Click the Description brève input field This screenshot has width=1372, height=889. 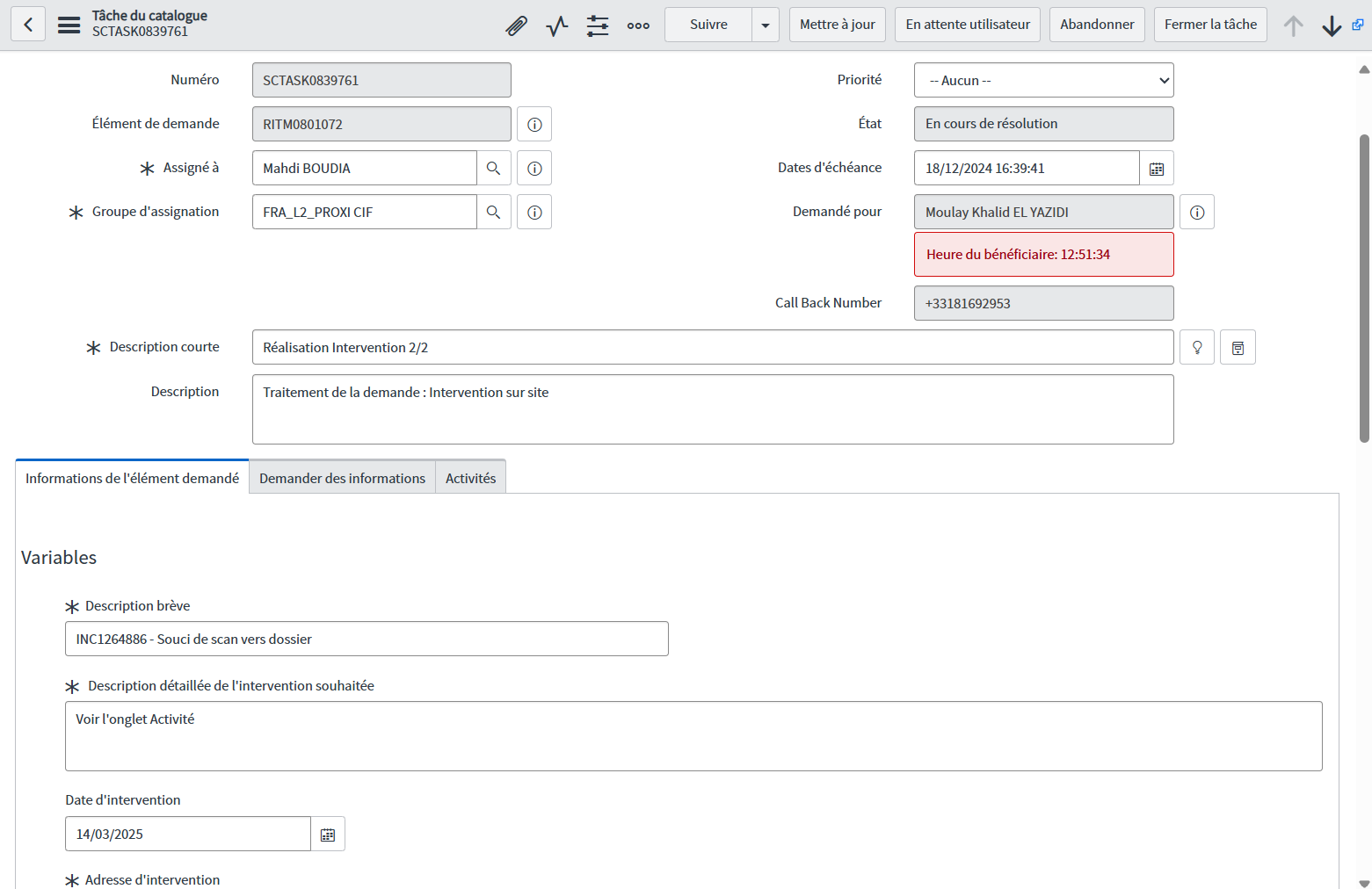367,639
